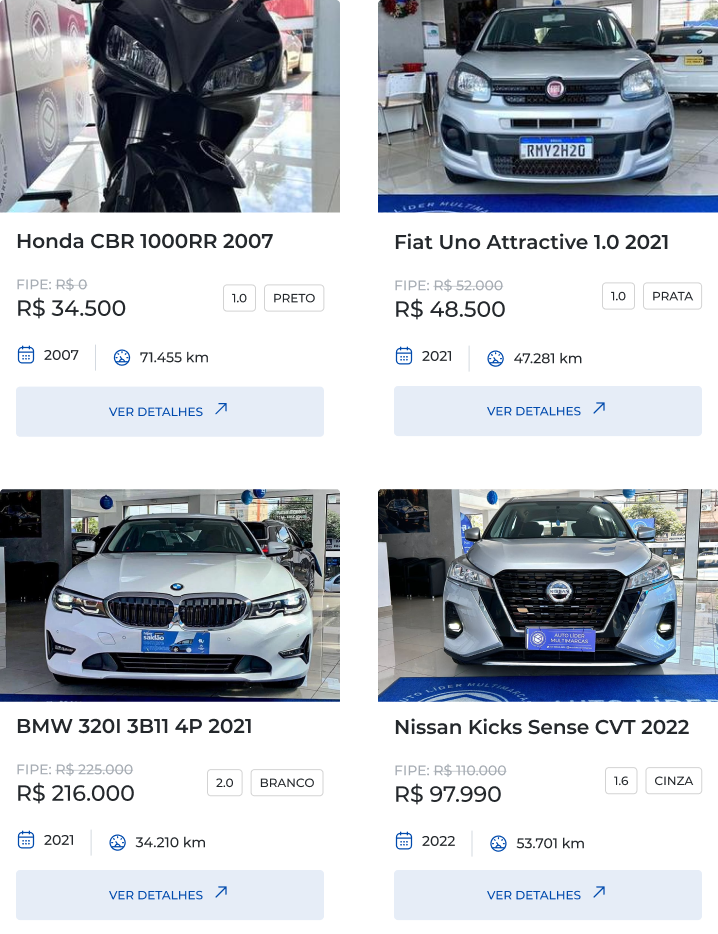The image size is (718, 934).
Task: Open the silver Fiat Uno photo
Action: pos(548,106)
